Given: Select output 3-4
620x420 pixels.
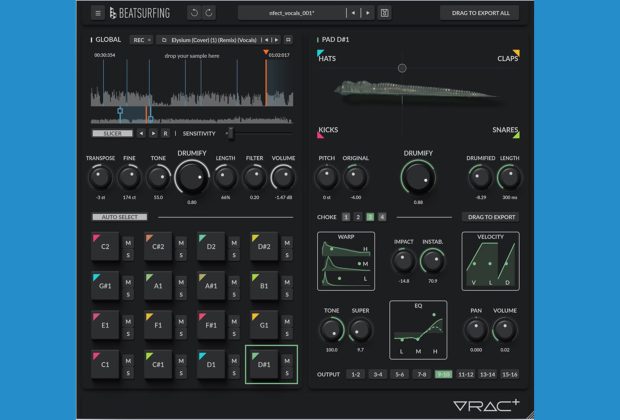Looking at the screenshot, I should pos(378,375).
